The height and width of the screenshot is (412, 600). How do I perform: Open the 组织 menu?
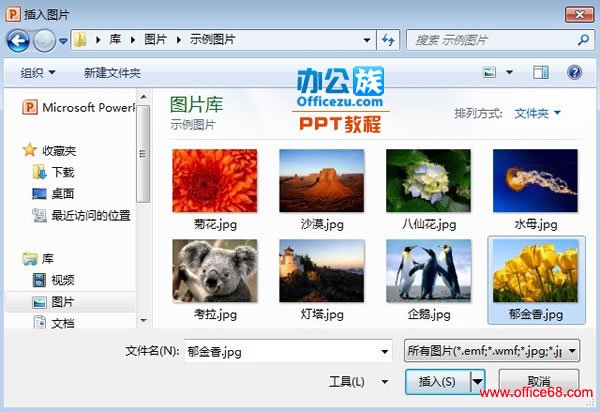click(x=38, y=72)
